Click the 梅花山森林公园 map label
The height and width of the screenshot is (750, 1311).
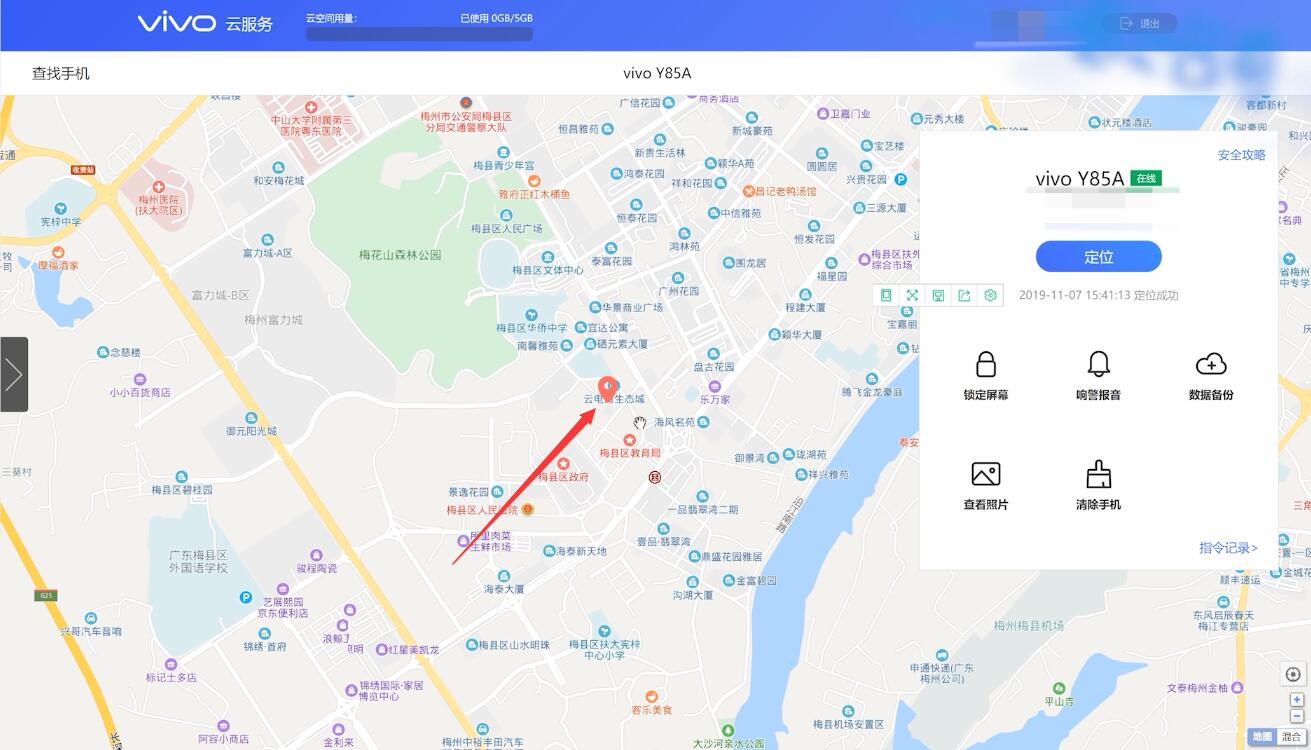[400, 255]
